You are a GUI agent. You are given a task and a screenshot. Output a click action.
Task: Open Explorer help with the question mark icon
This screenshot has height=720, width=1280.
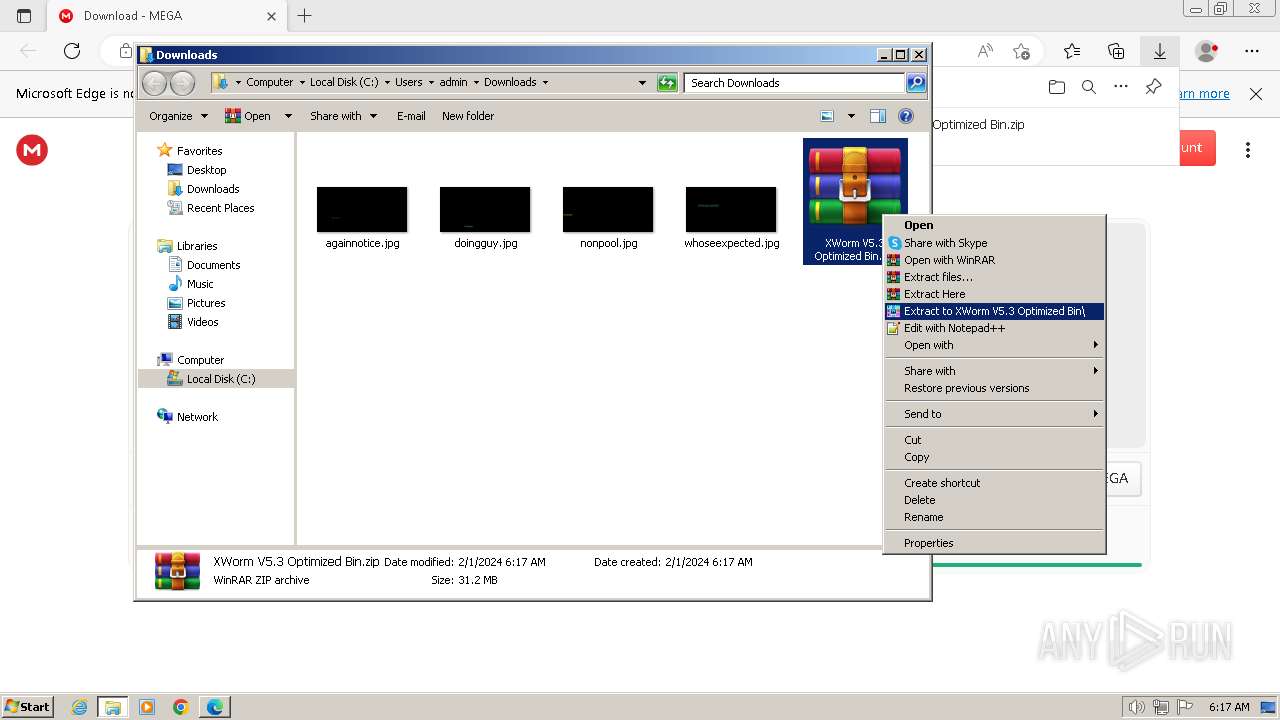(906, 116)
